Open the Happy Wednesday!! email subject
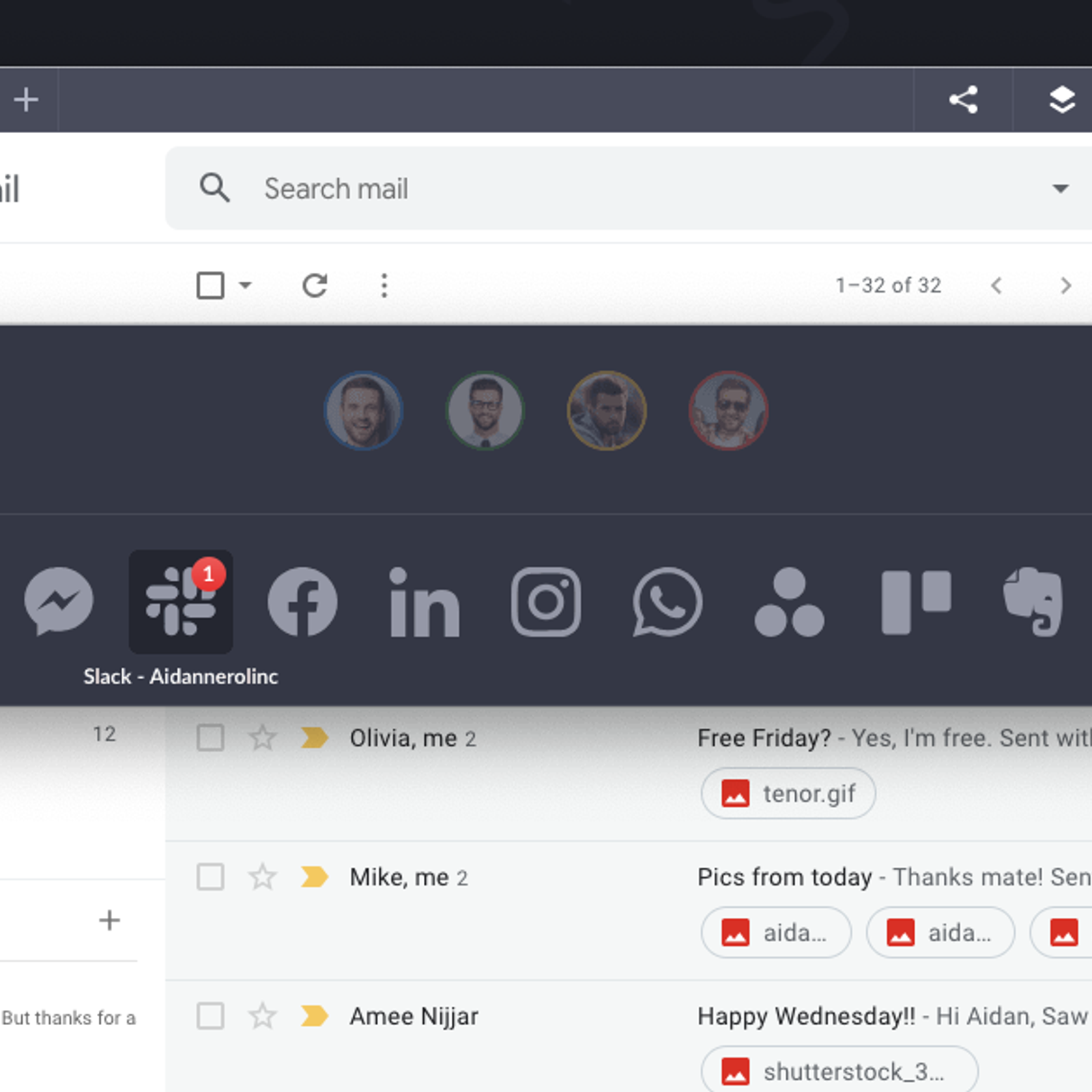This screenshot has height=1092, width=1092. pyautogui.click(x=806, y=1016)
